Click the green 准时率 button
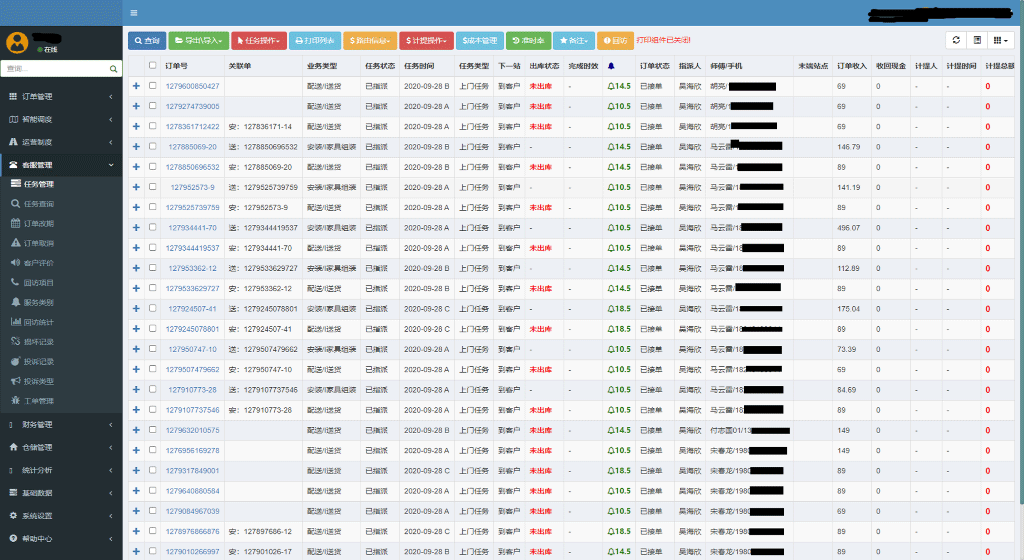 (x=528, y=40)
